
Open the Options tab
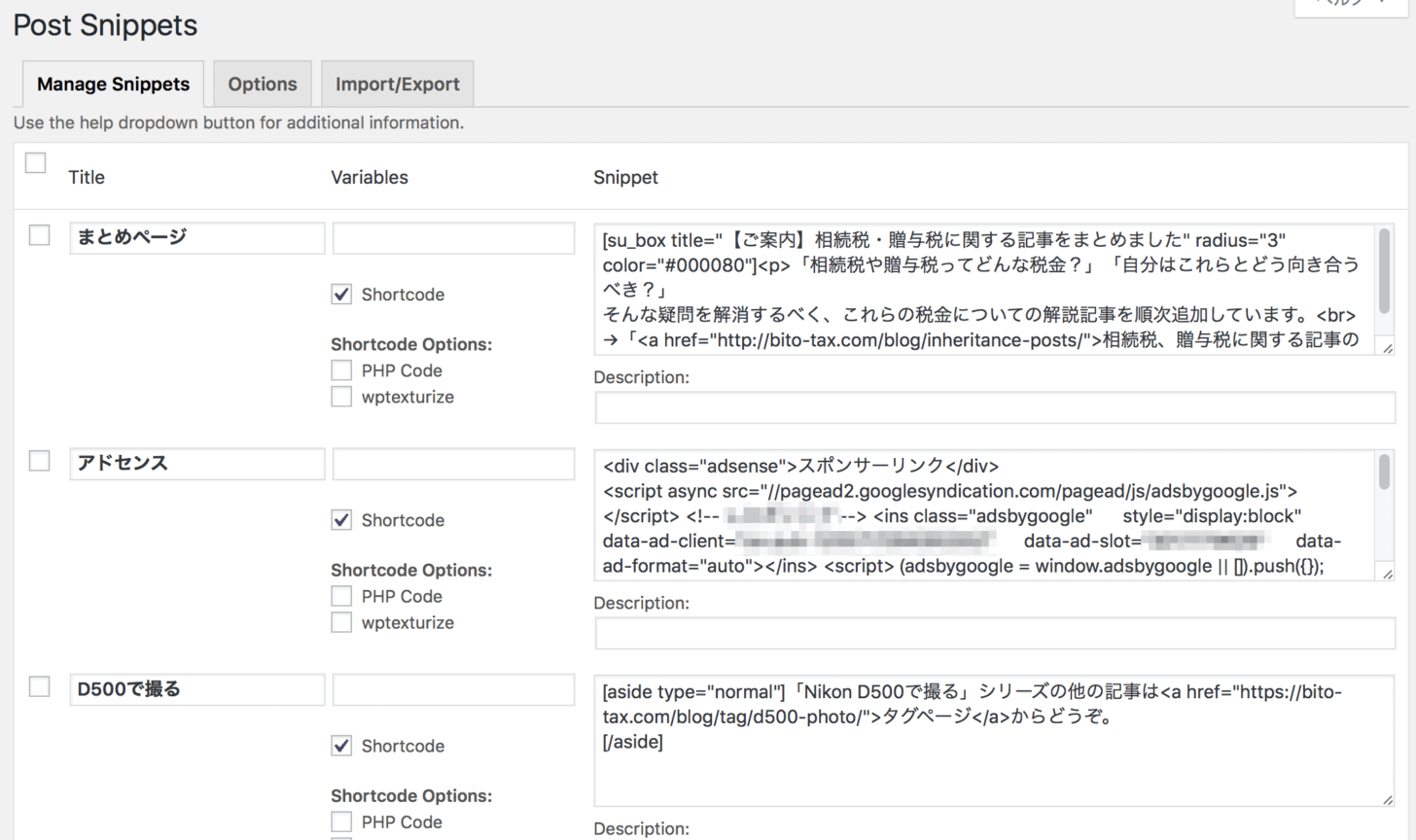click(263, 84)
